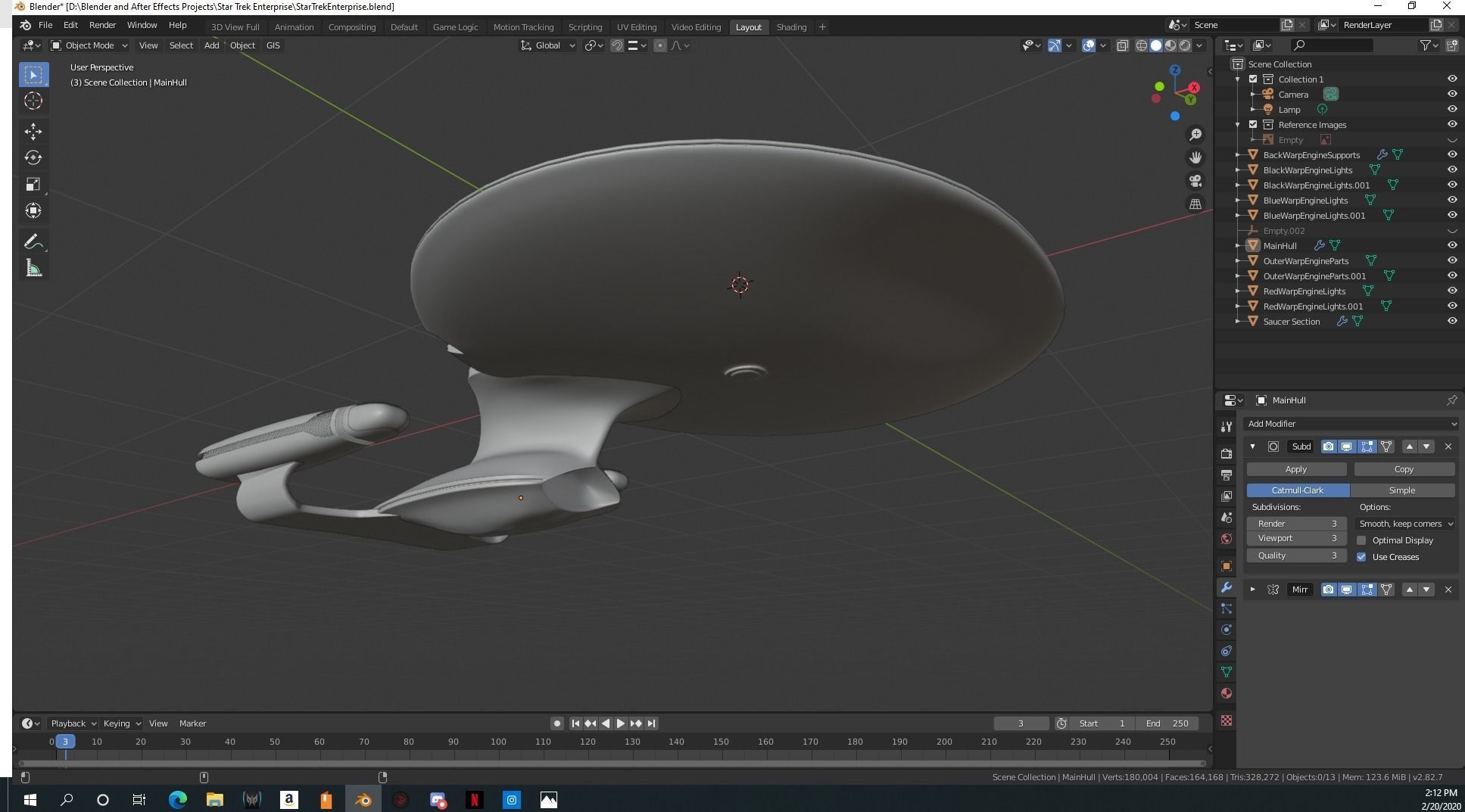
Task: Open the timeline View menu
Action: click(158, 723)
